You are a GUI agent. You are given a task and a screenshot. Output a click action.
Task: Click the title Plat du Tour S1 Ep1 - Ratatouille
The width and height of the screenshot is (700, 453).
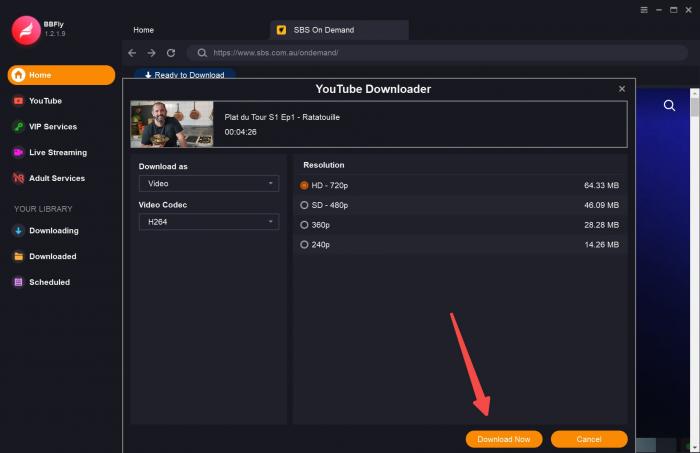[x=282, y=117]
